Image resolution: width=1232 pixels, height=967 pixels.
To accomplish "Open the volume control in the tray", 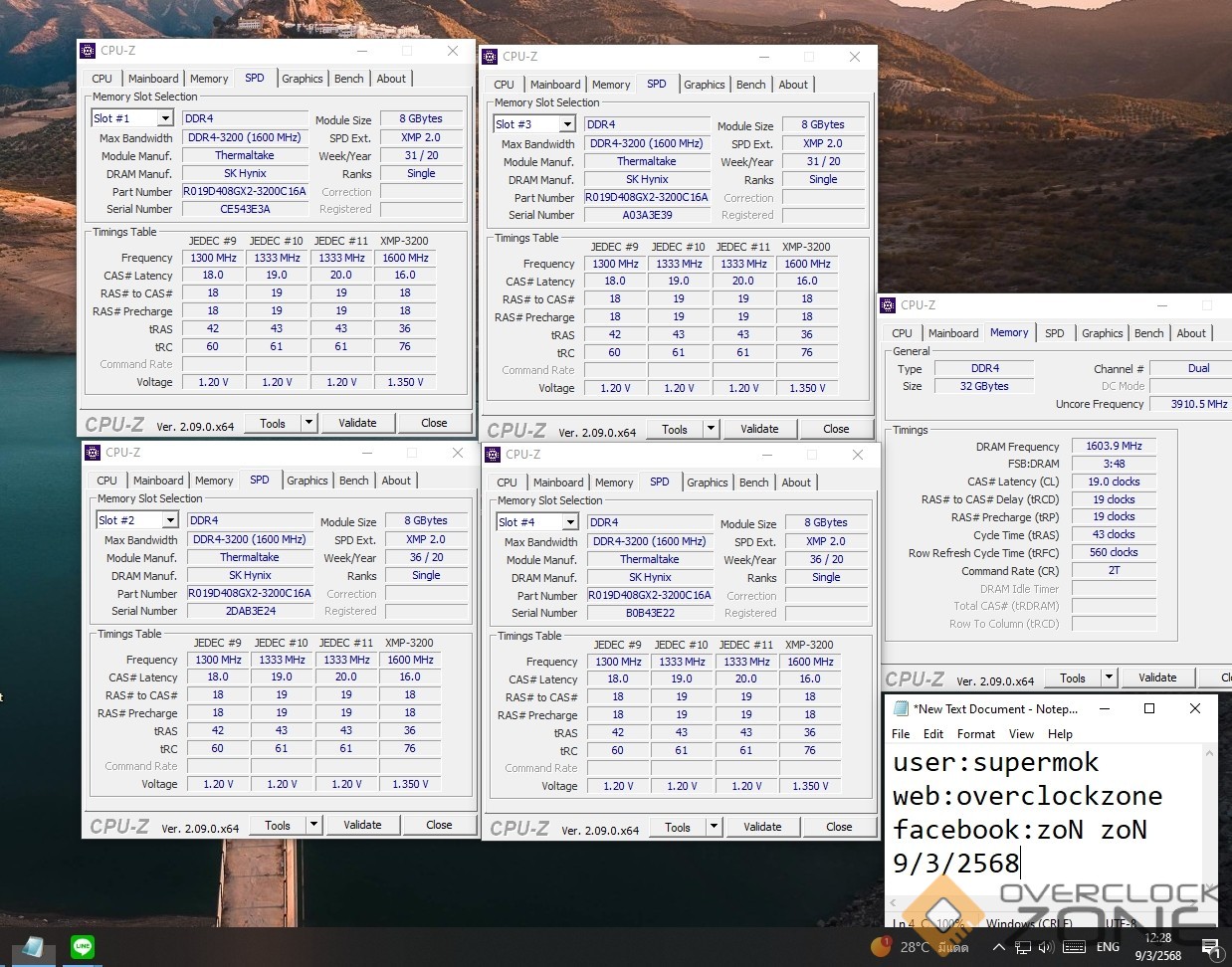I will tap(1048, 948).
